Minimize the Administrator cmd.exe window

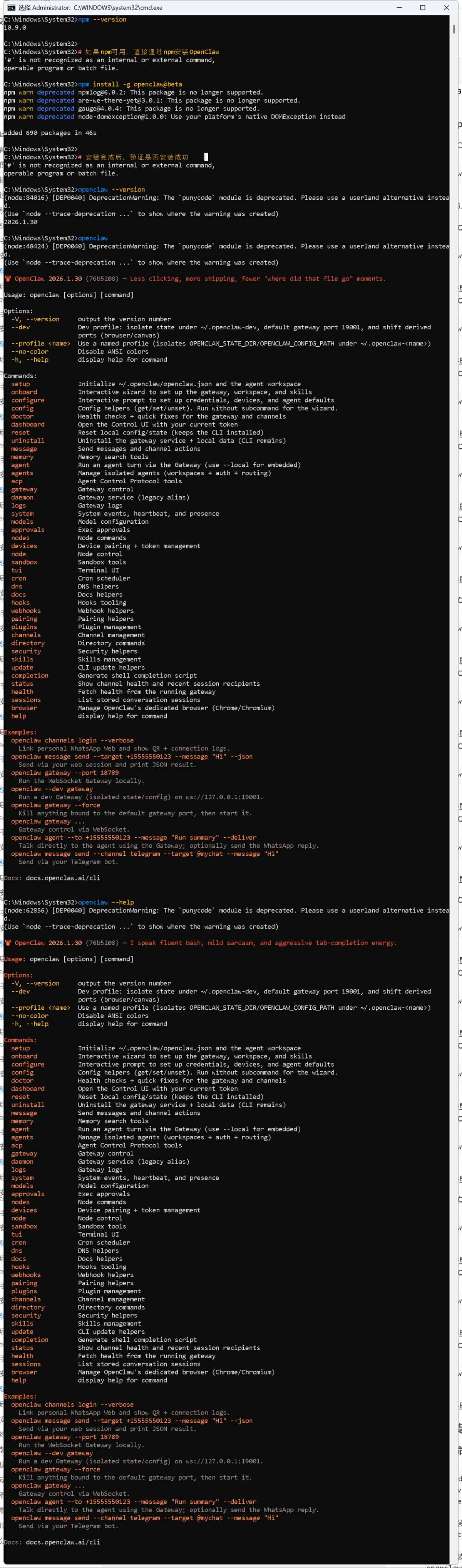point(399,8)
